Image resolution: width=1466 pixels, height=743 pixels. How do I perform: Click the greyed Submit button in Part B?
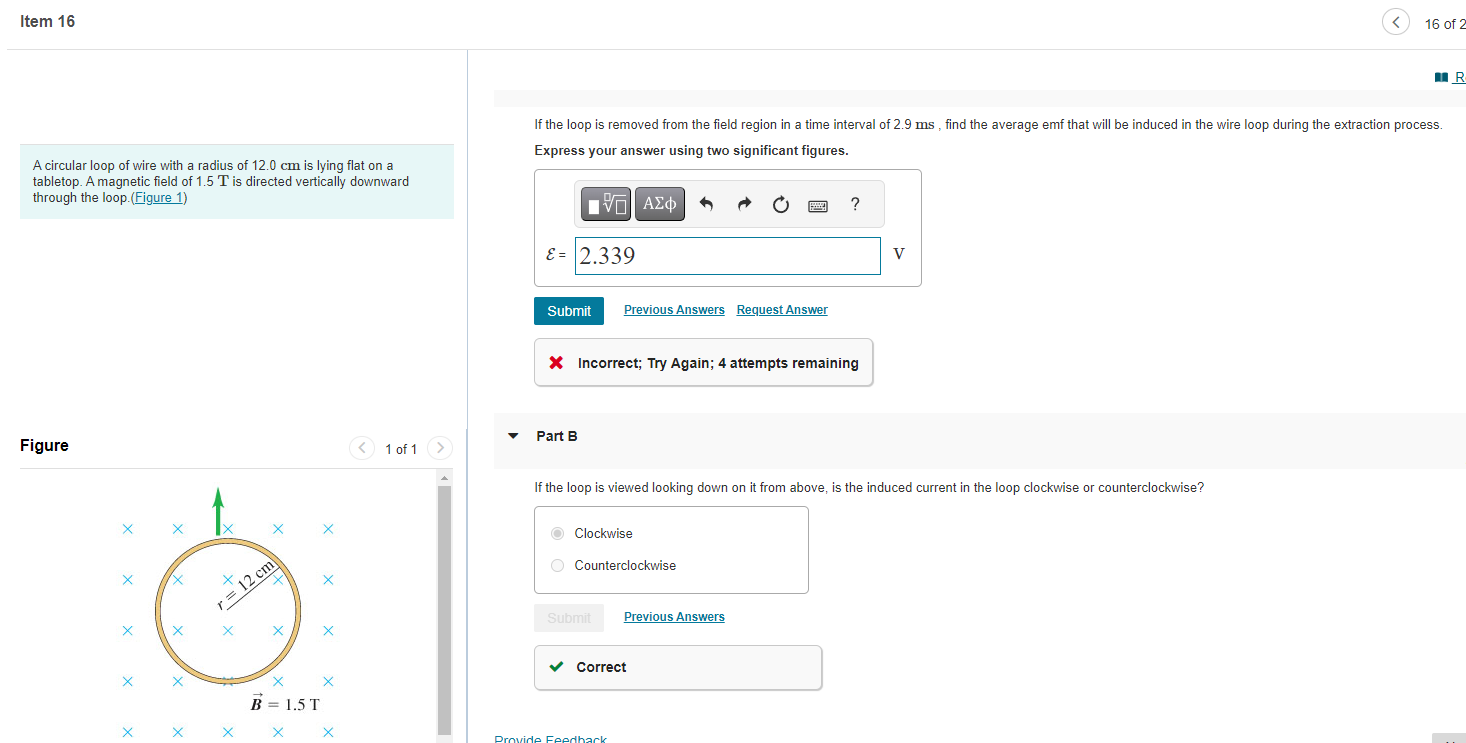click(x=569, y=618)
